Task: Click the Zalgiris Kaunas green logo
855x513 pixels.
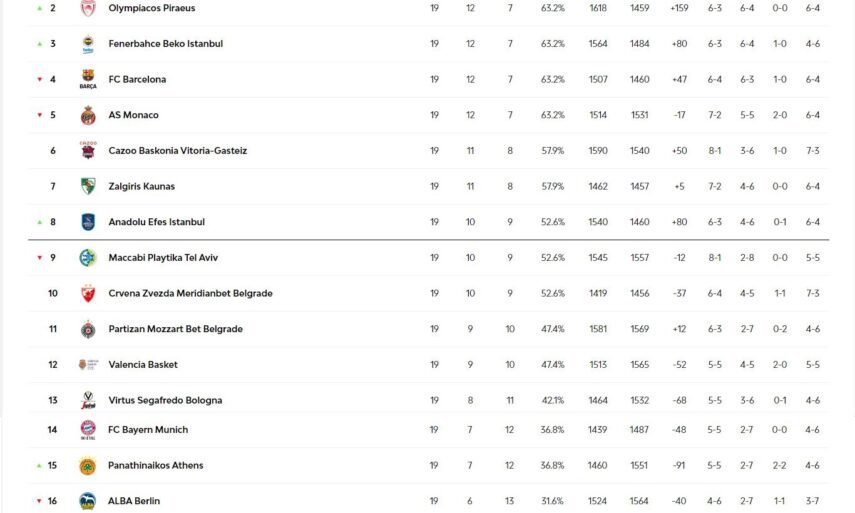Action: click(x=88, y=186)
